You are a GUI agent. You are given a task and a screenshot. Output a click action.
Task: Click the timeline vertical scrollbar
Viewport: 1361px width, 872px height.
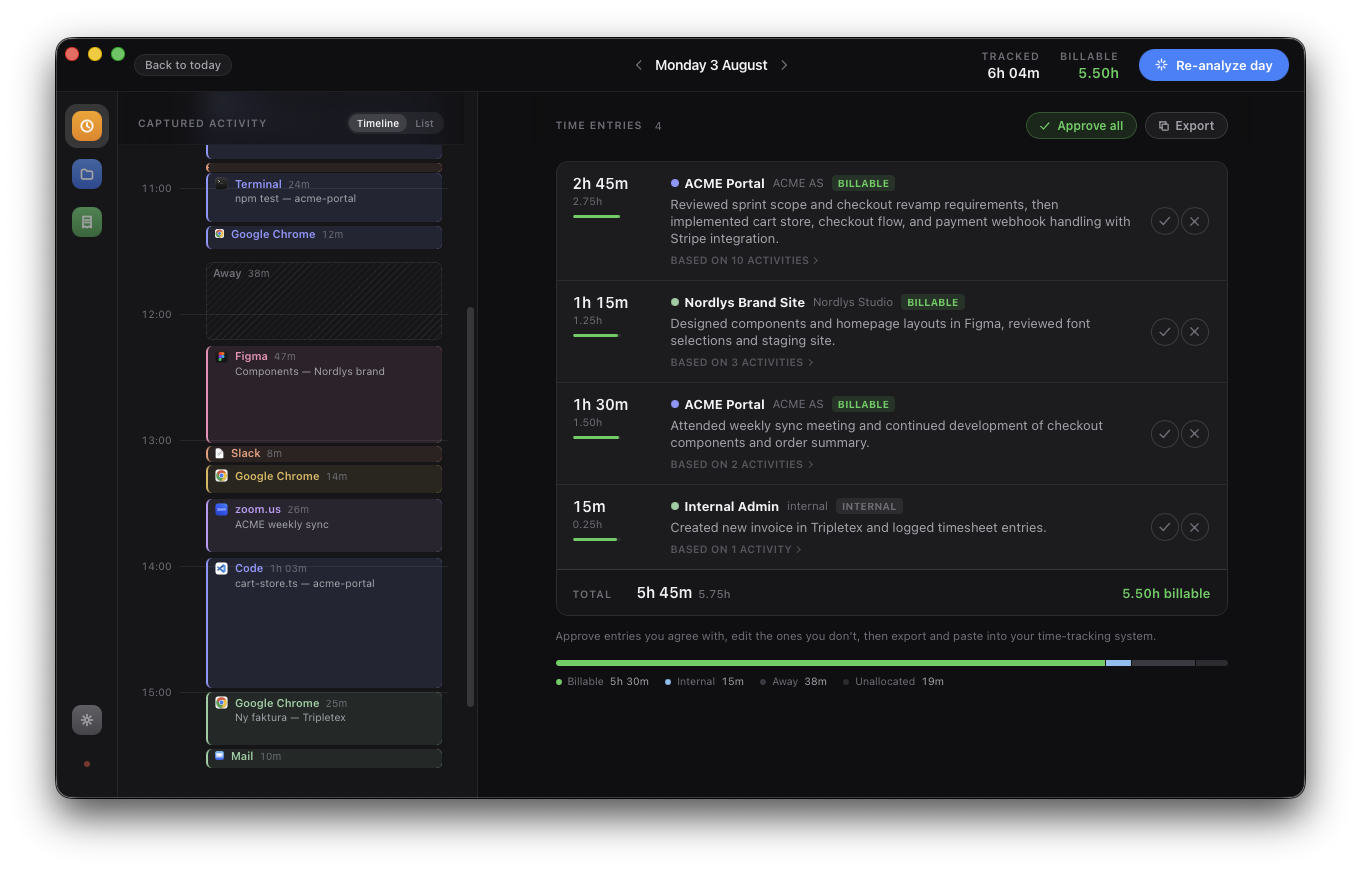471,507
